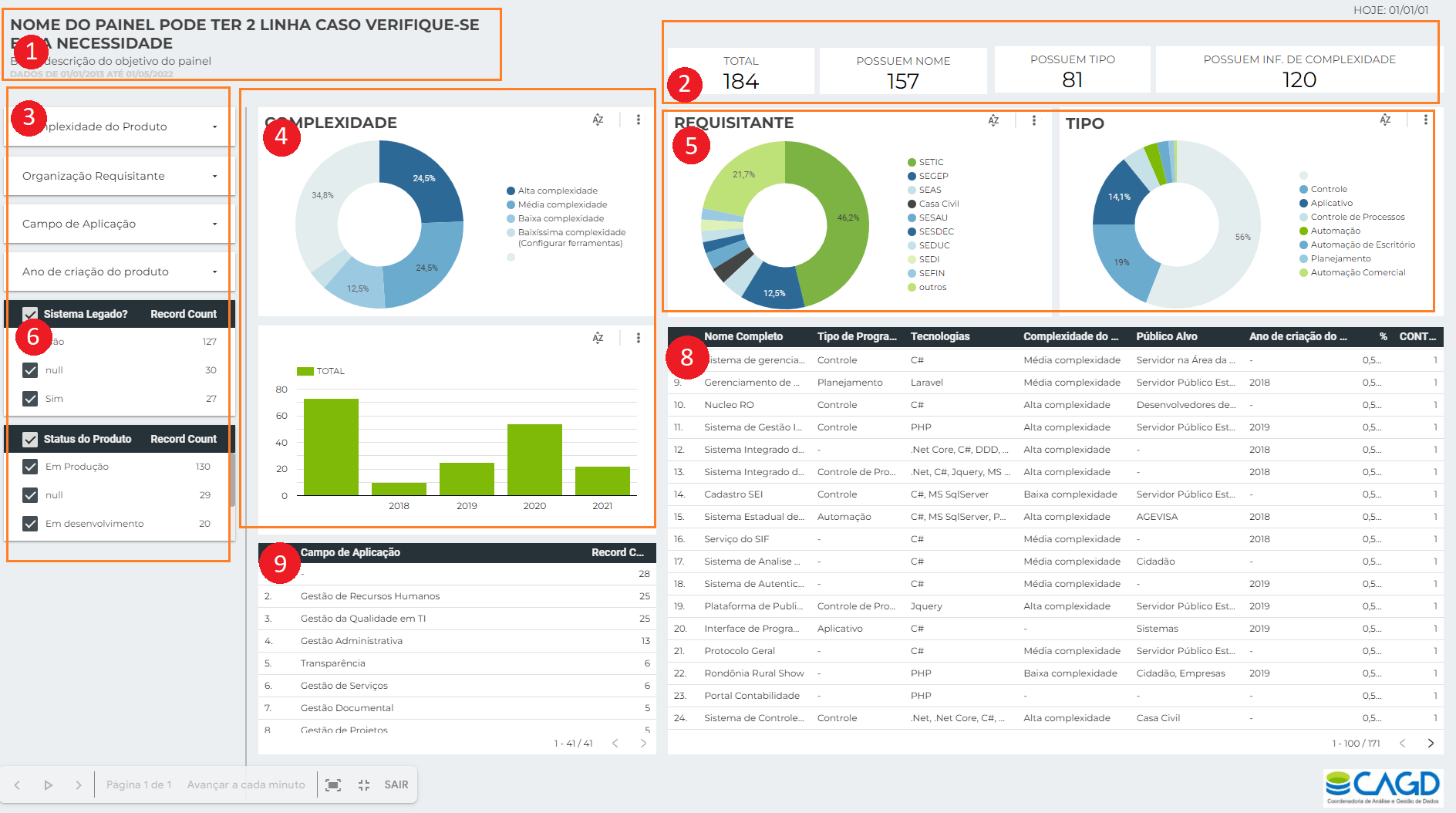Screen dimensions: 1456x813
Task: Sort by Campo de Aplicação column header
Action: pyautogui.click(x=350, y=552)
